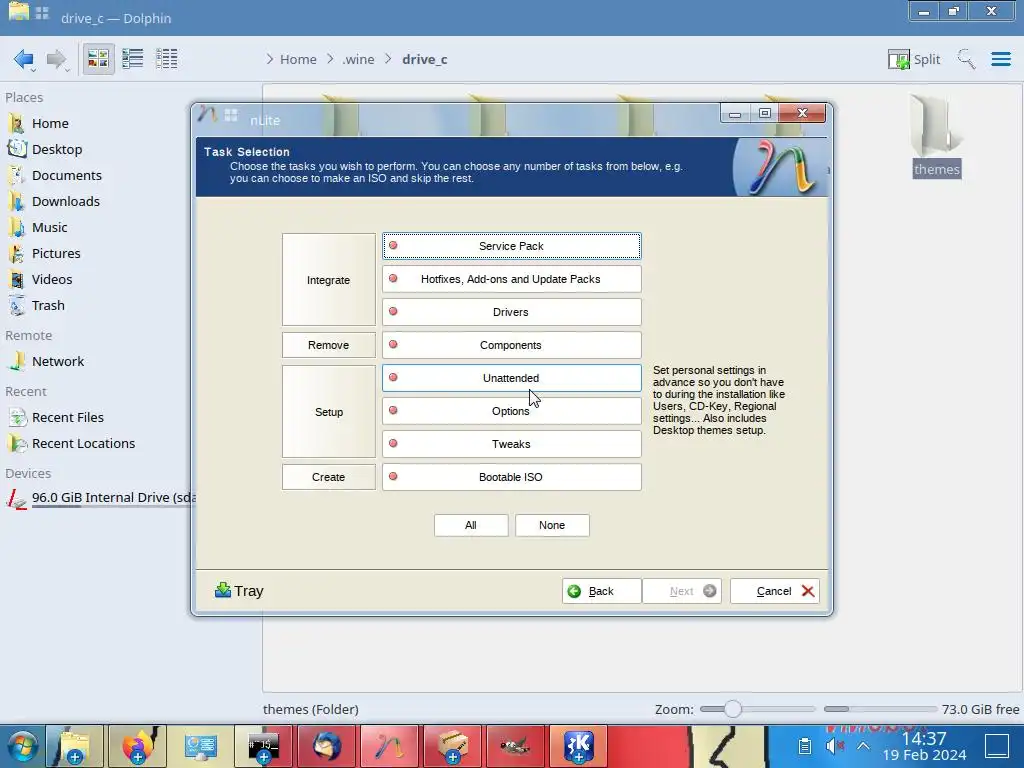The height and width of the screenshot is (768, 1024).
Task: Toggle the Options setup task
Action: click(511, 411)
